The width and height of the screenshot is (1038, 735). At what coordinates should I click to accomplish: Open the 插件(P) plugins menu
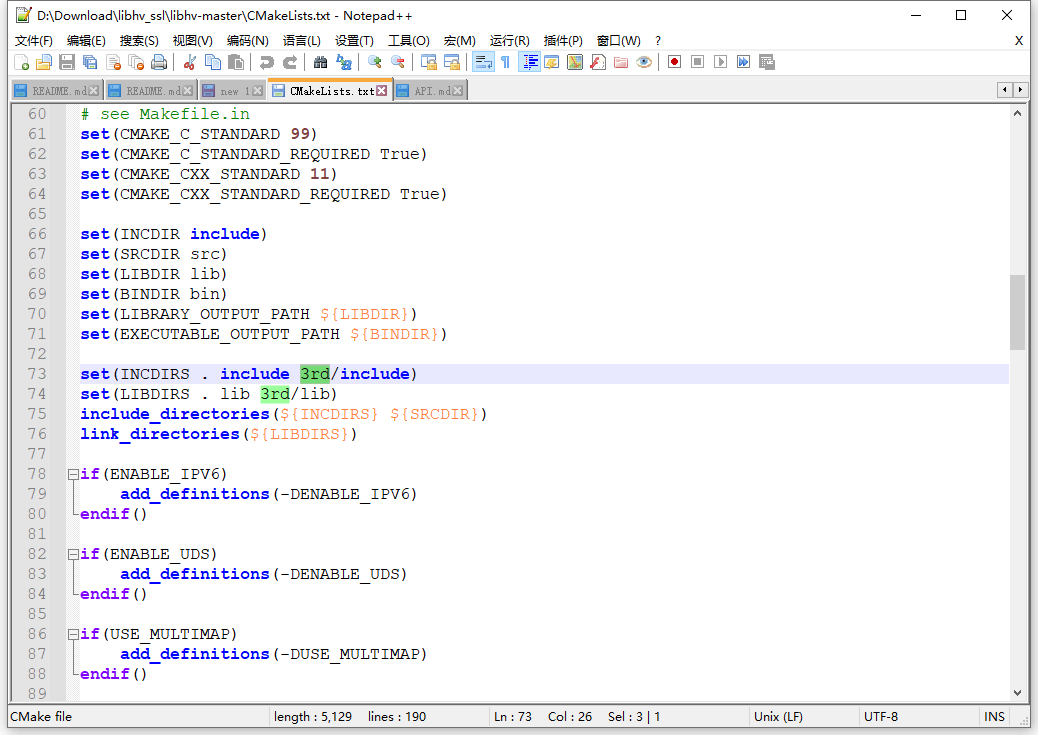coord(562,41)
